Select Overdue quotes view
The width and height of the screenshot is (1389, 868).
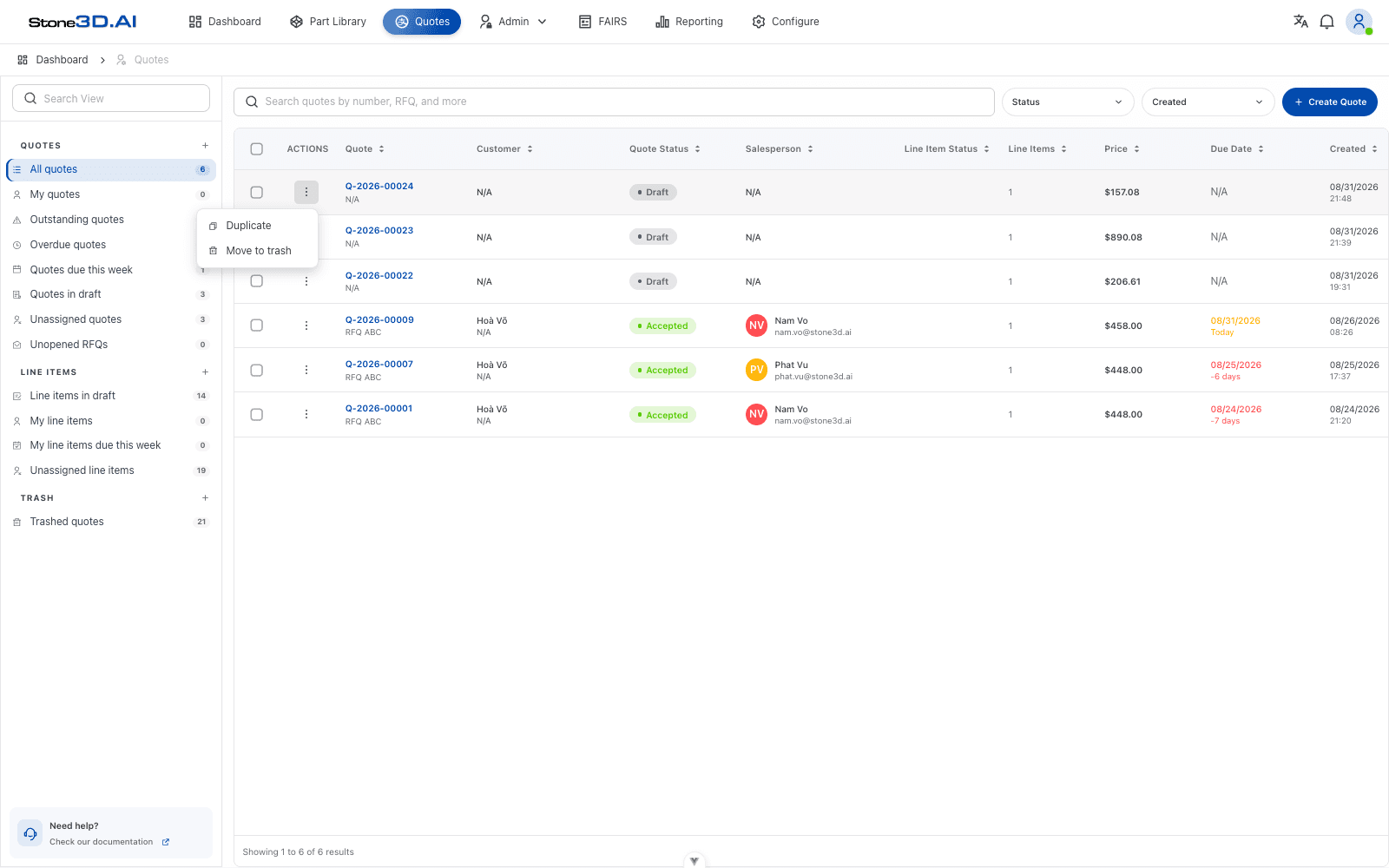[x=110, y=245]
